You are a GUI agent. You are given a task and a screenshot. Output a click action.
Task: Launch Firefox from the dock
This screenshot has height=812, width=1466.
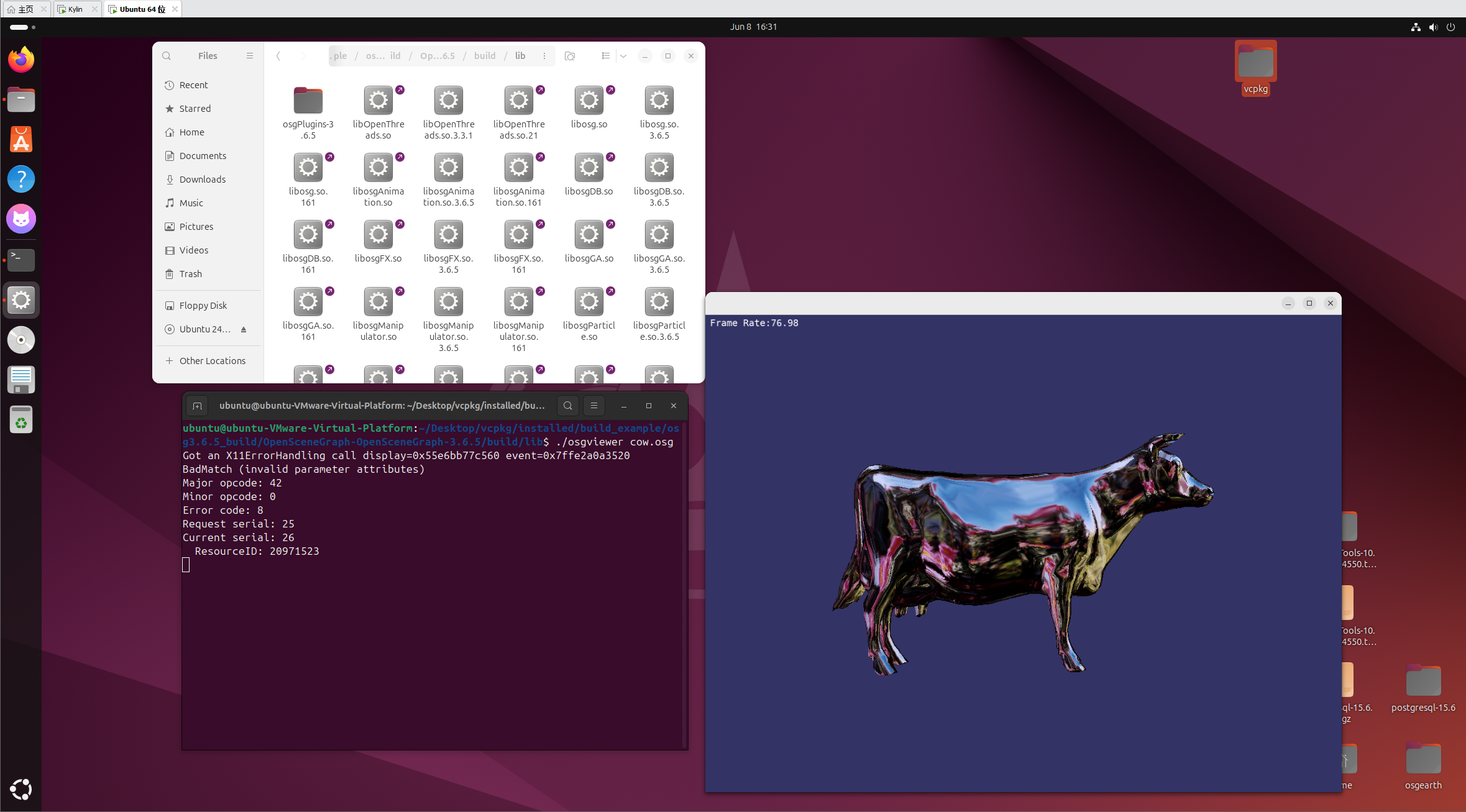(21, 60)
